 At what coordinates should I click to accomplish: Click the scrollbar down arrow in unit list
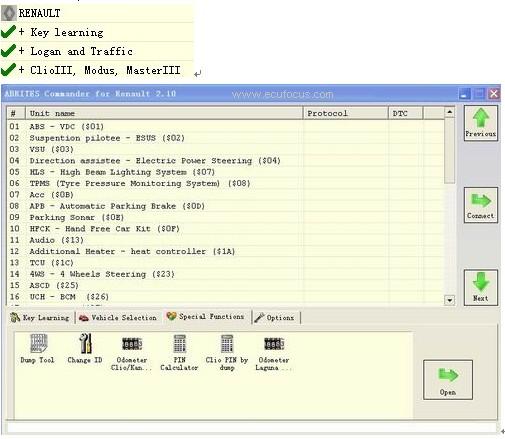(450, 300)
